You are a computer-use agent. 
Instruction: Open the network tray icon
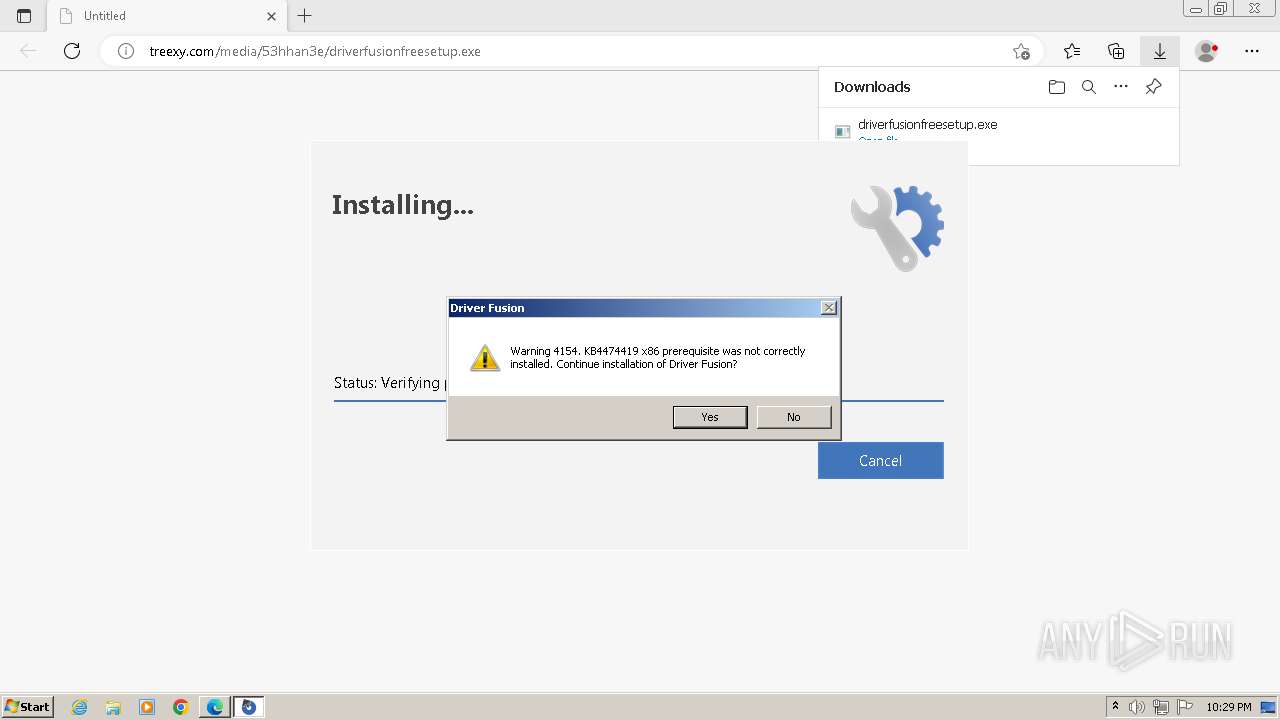pos(1161,707)
